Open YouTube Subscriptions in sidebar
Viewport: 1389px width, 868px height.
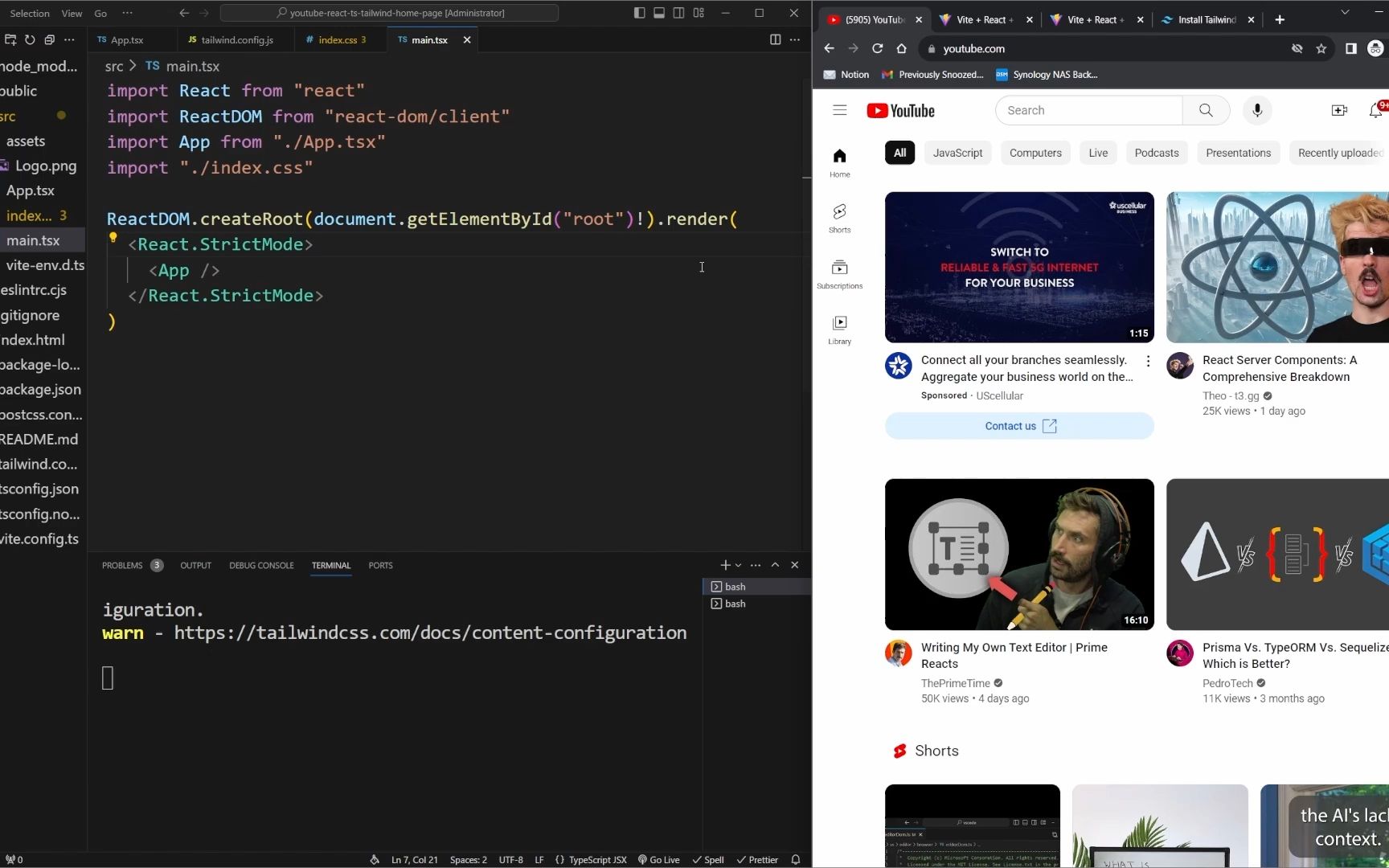pos(840,274)
